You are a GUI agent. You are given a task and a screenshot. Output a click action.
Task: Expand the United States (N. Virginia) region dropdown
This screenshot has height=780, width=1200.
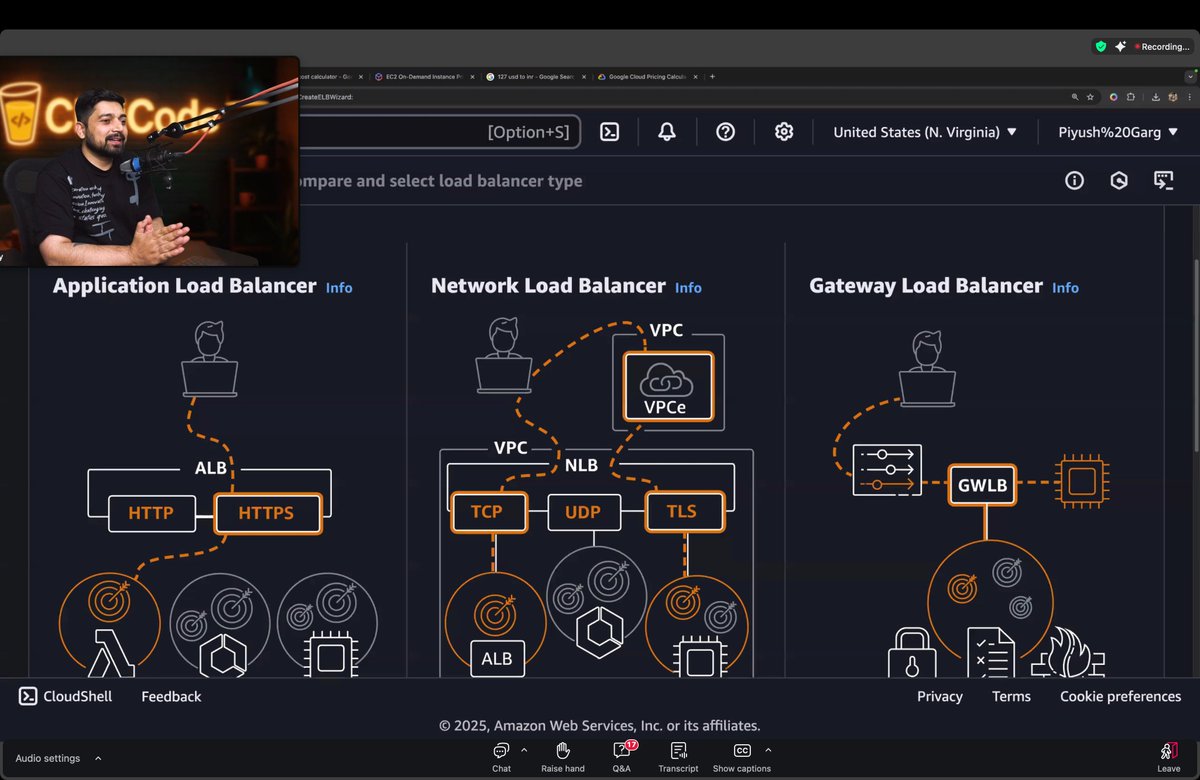(x=925, y=132)
